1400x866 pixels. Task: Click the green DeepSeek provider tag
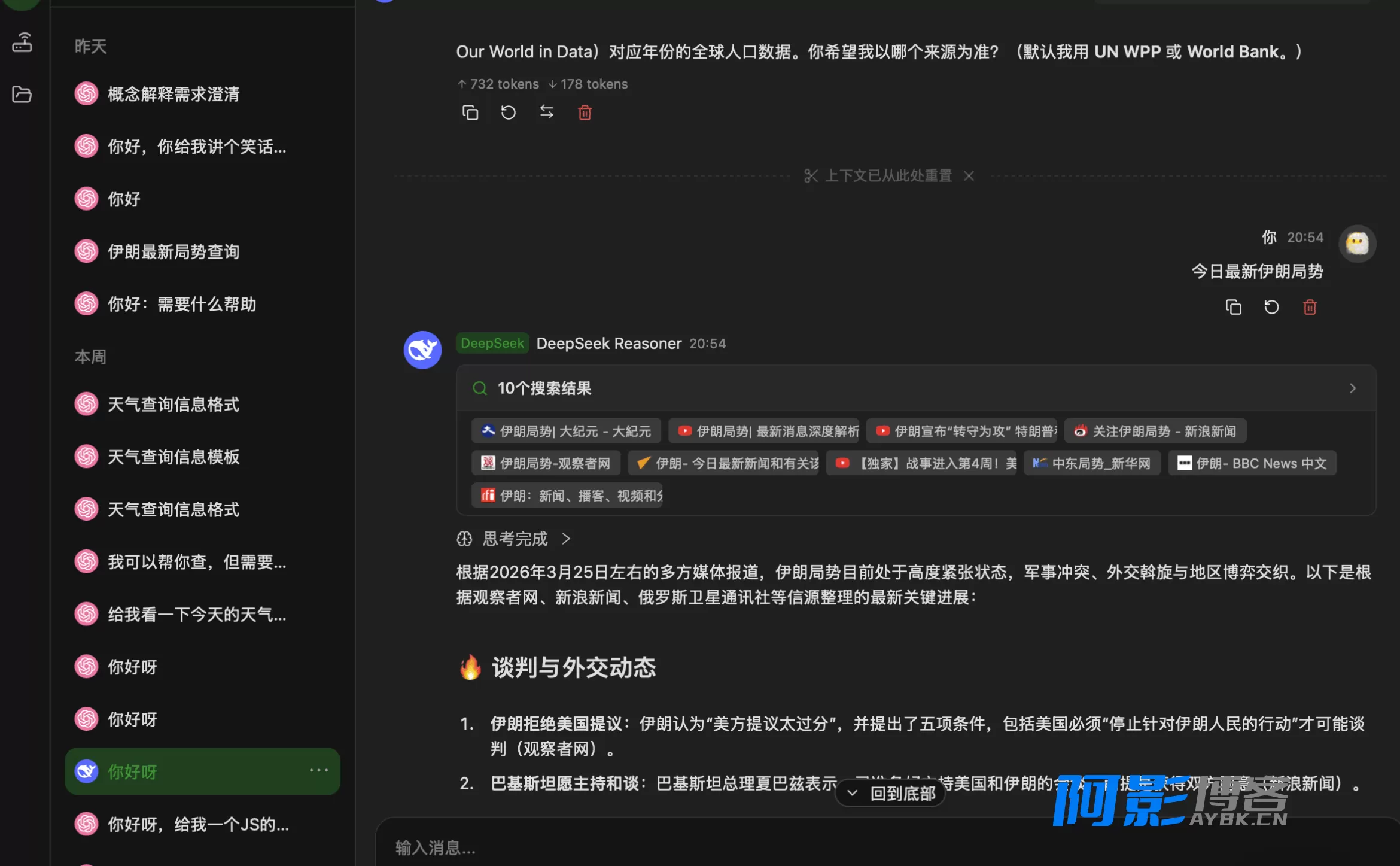(492, 343)
